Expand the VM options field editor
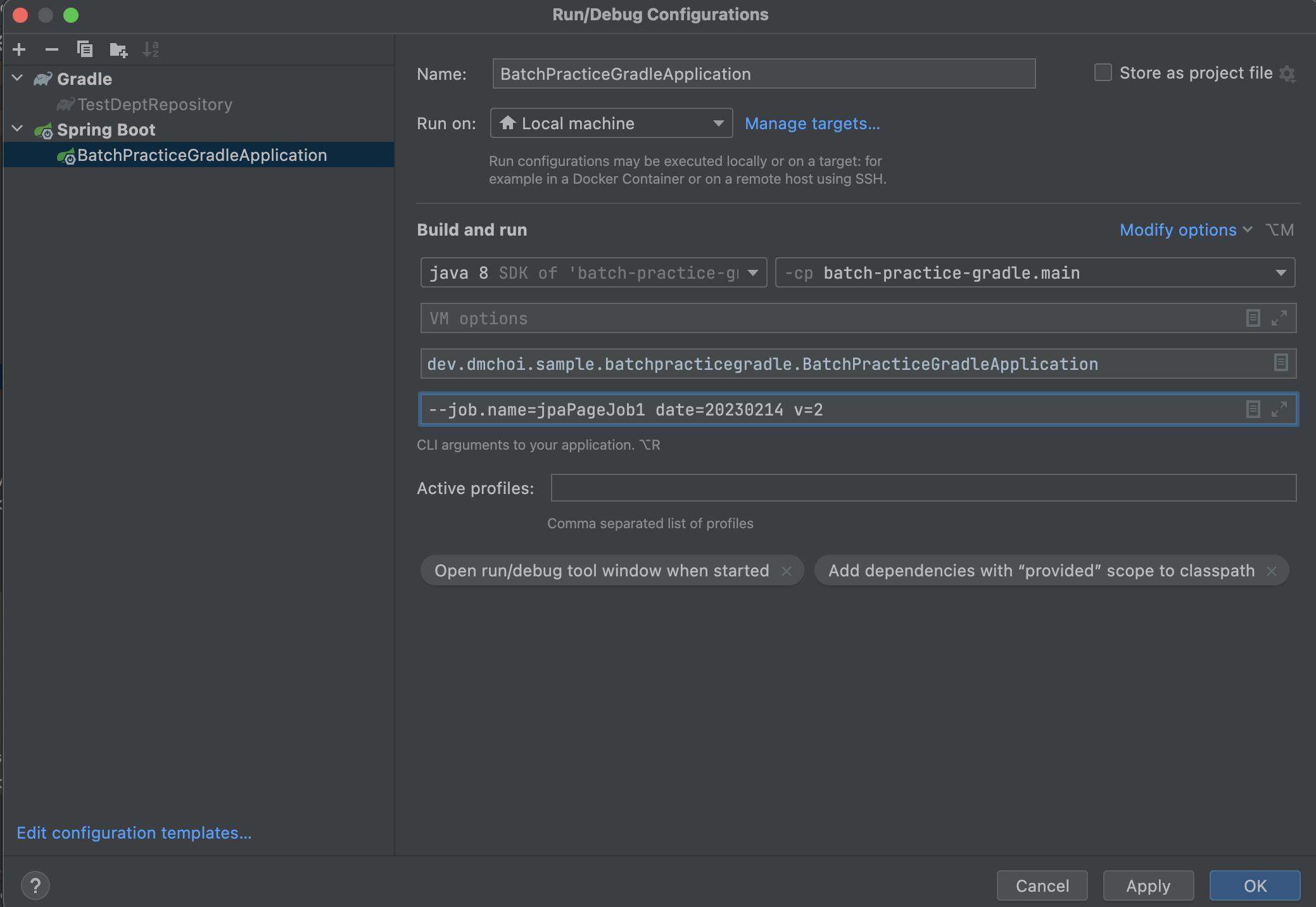 tap(1280, 319)
